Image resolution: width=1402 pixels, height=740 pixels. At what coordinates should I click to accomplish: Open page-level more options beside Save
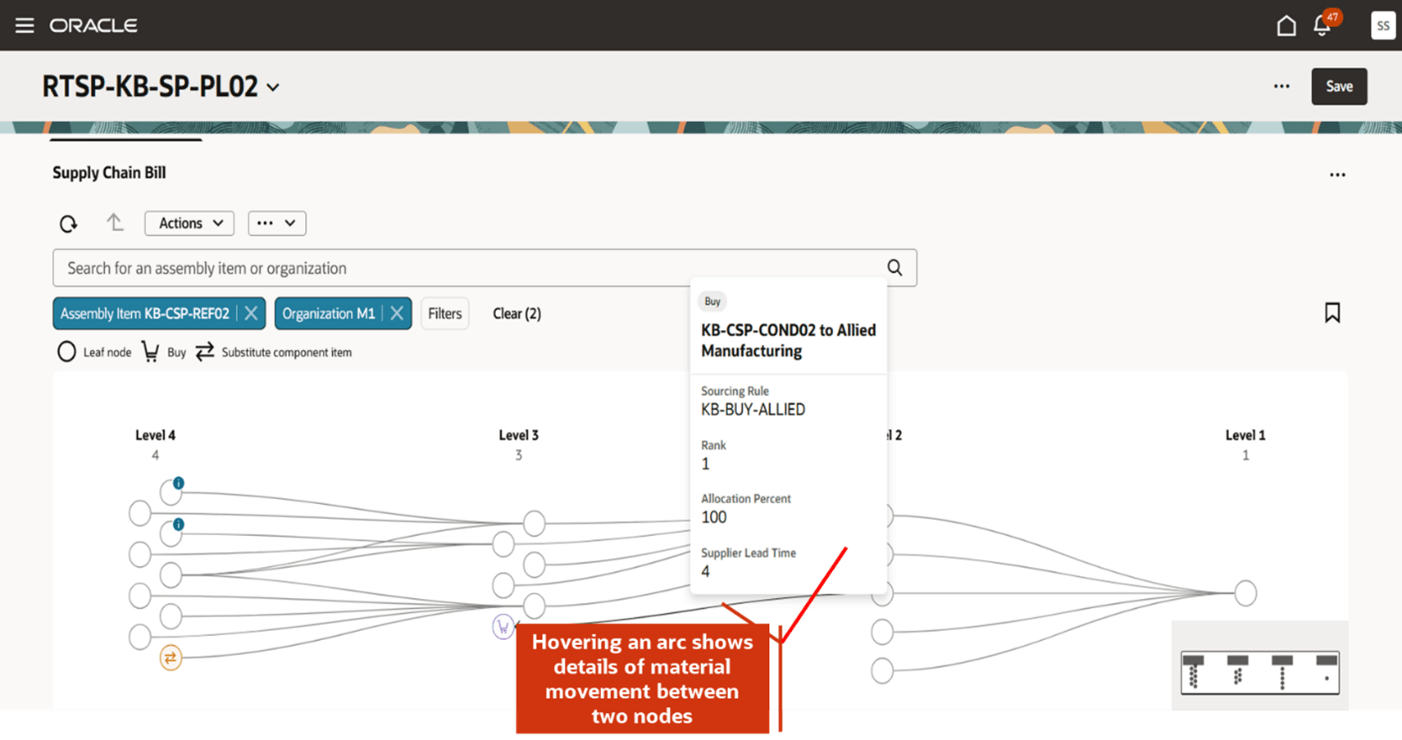1281,86
